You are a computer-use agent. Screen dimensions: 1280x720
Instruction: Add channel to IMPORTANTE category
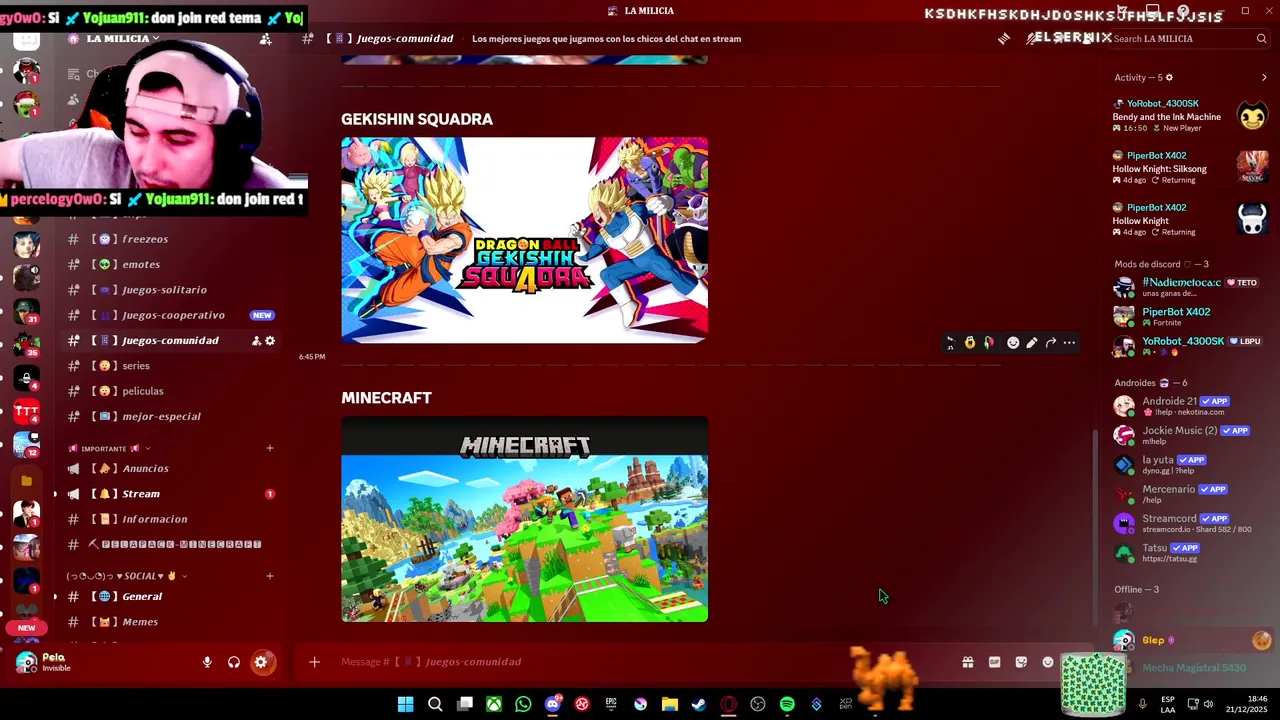(x=269, y=448)
